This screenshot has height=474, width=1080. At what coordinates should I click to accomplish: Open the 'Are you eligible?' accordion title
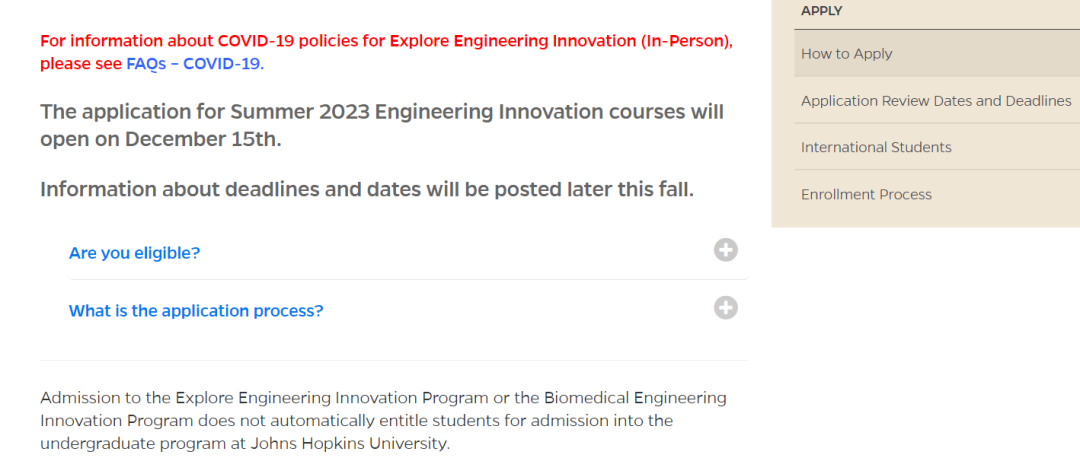click(134, 253)
